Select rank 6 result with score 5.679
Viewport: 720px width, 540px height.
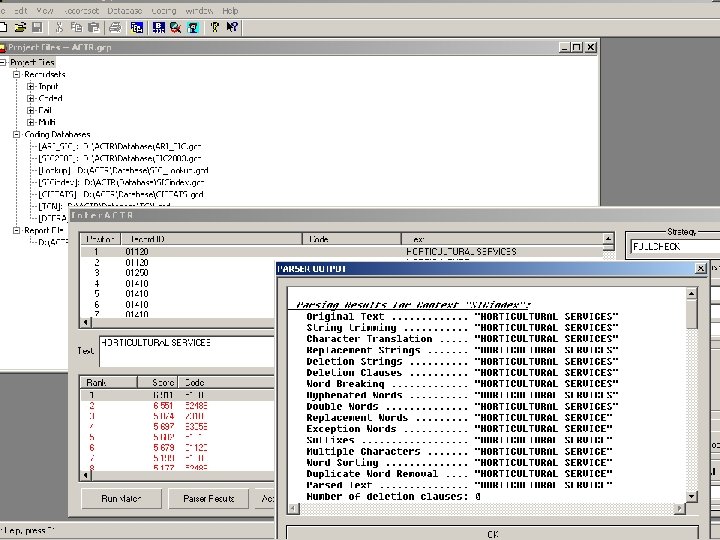click(178, 448)
